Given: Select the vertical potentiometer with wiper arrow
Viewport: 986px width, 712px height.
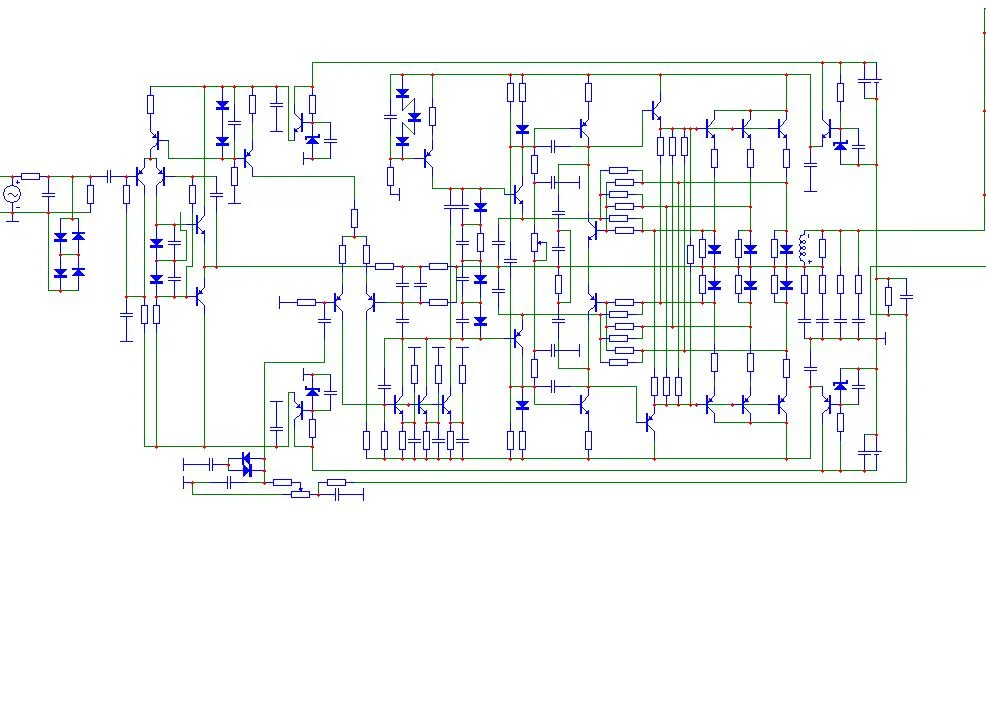Looking at the screenshot, I should pyautogui.click(x=536, y=242).
